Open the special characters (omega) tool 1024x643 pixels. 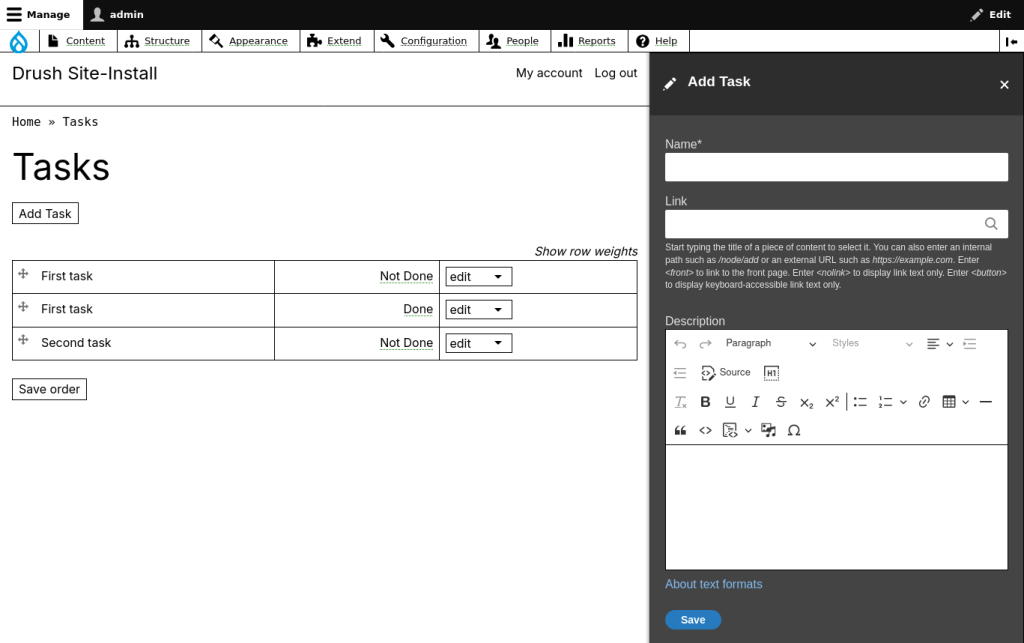[794, 431]
